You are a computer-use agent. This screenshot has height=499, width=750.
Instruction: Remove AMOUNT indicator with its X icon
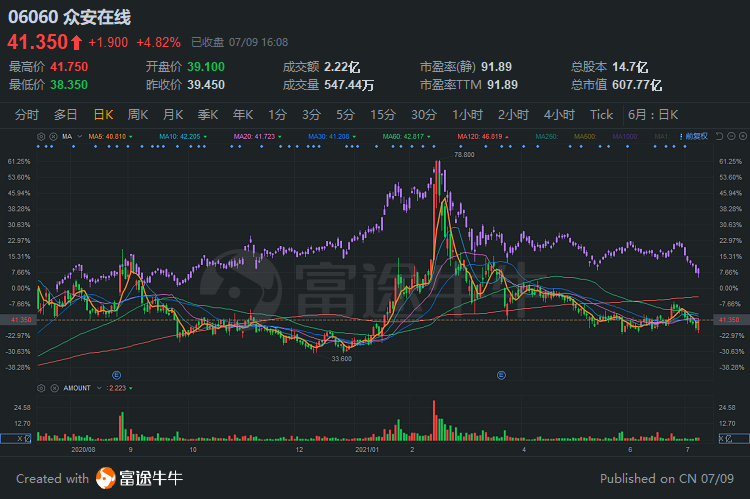click(x=55, y=388)
